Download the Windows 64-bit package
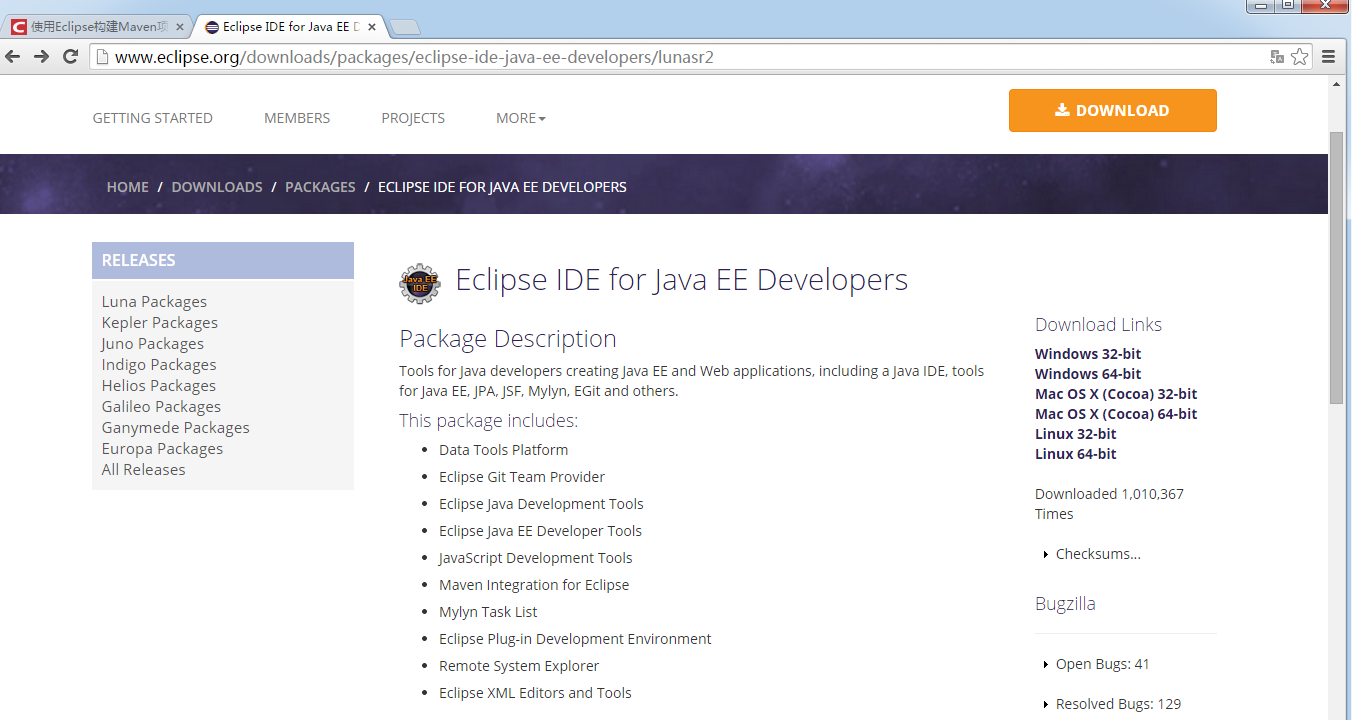This screenshot has height=720, width=1352. click(1088, 374)
